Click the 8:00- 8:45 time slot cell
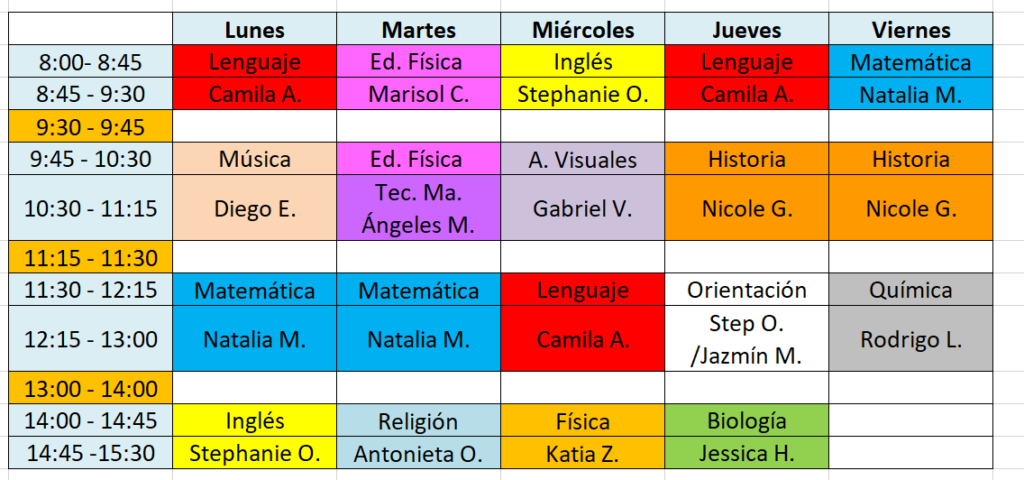Viewport: 1024px width, 480px height. pos(90,62)
